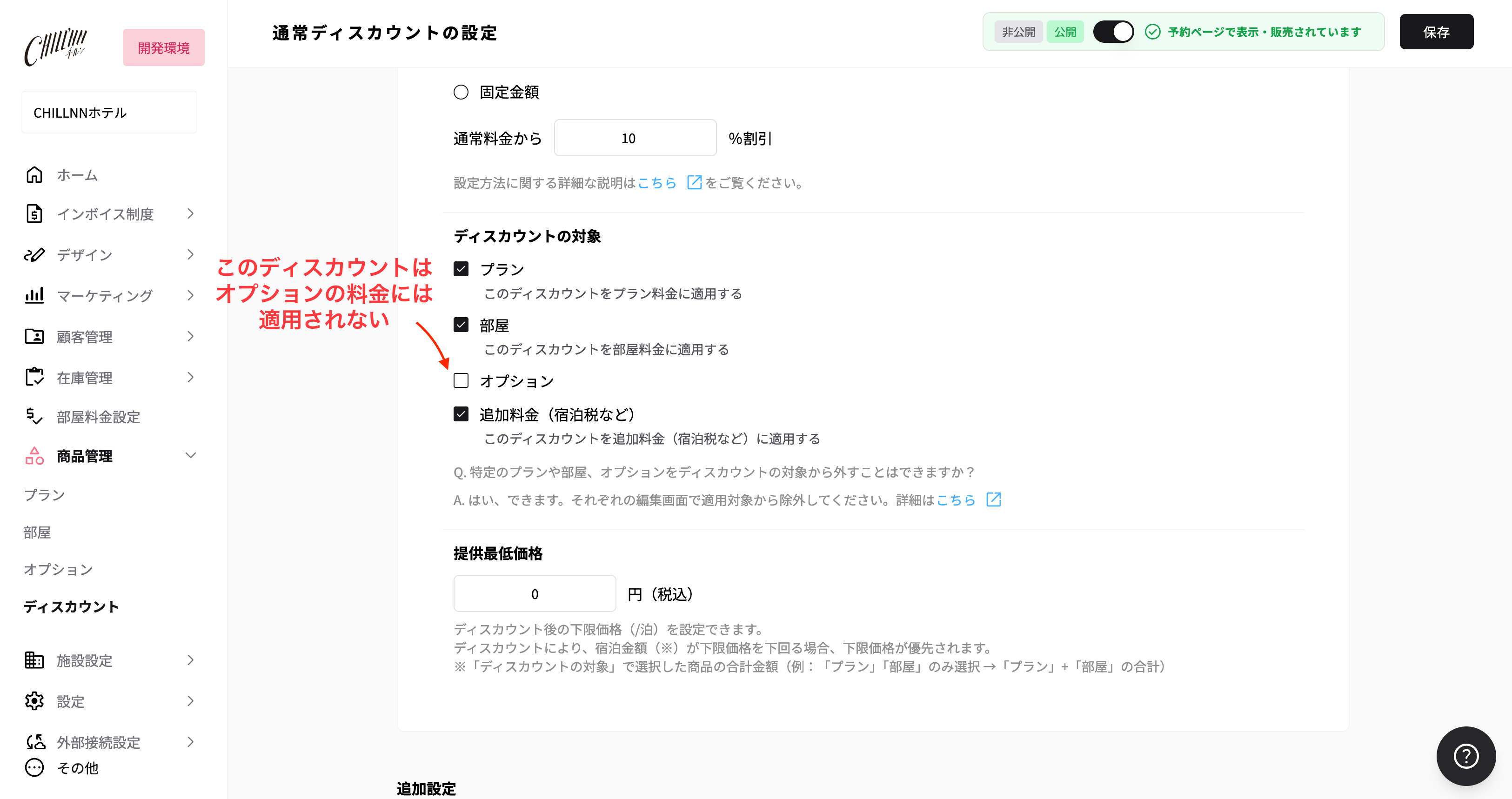Click the その他 ellipsis icon
Image resolution: width=1512 pixels, height=799 pixels.
34,767
